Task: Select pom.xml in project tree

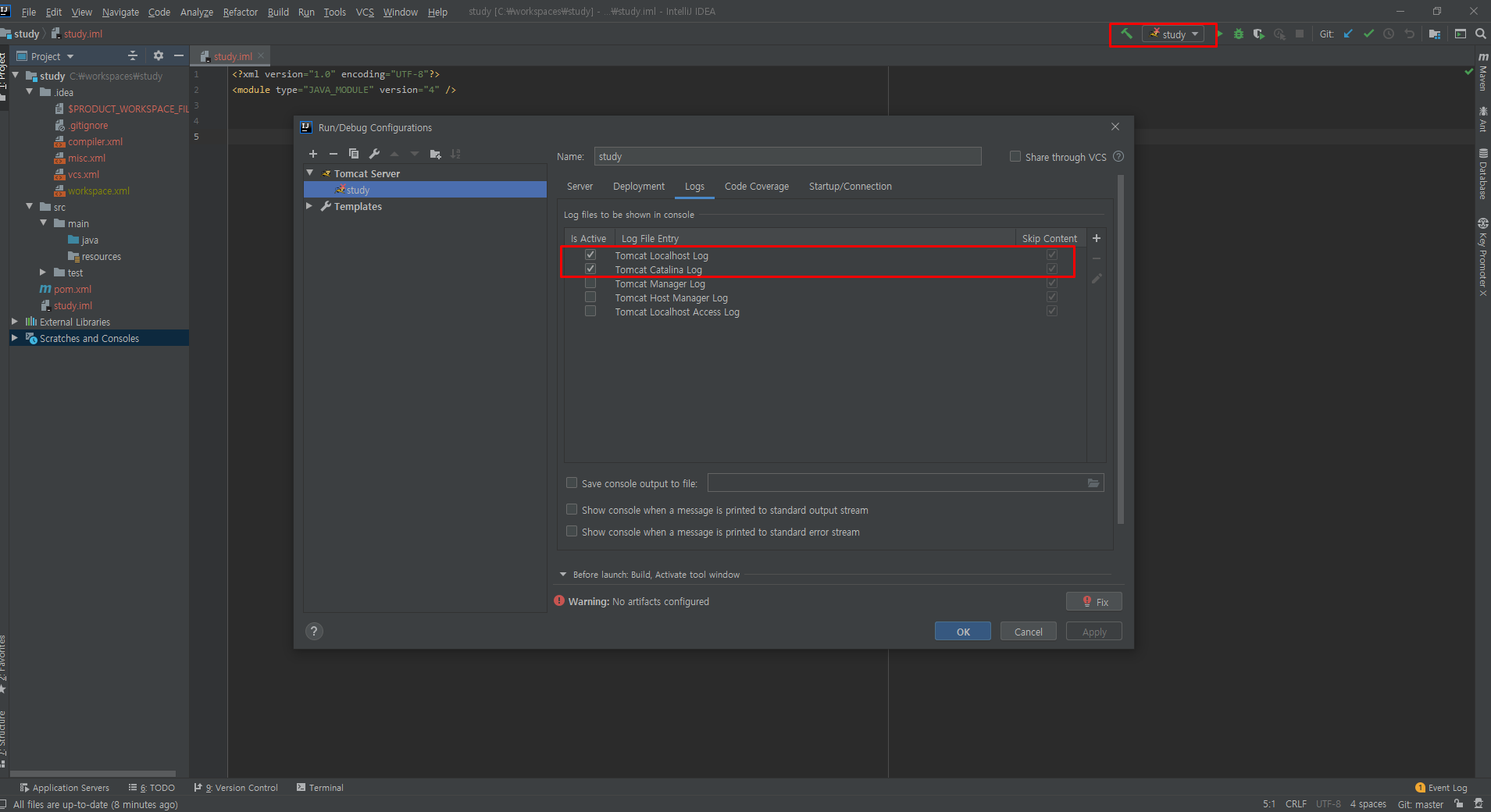Action: point(73,289)
